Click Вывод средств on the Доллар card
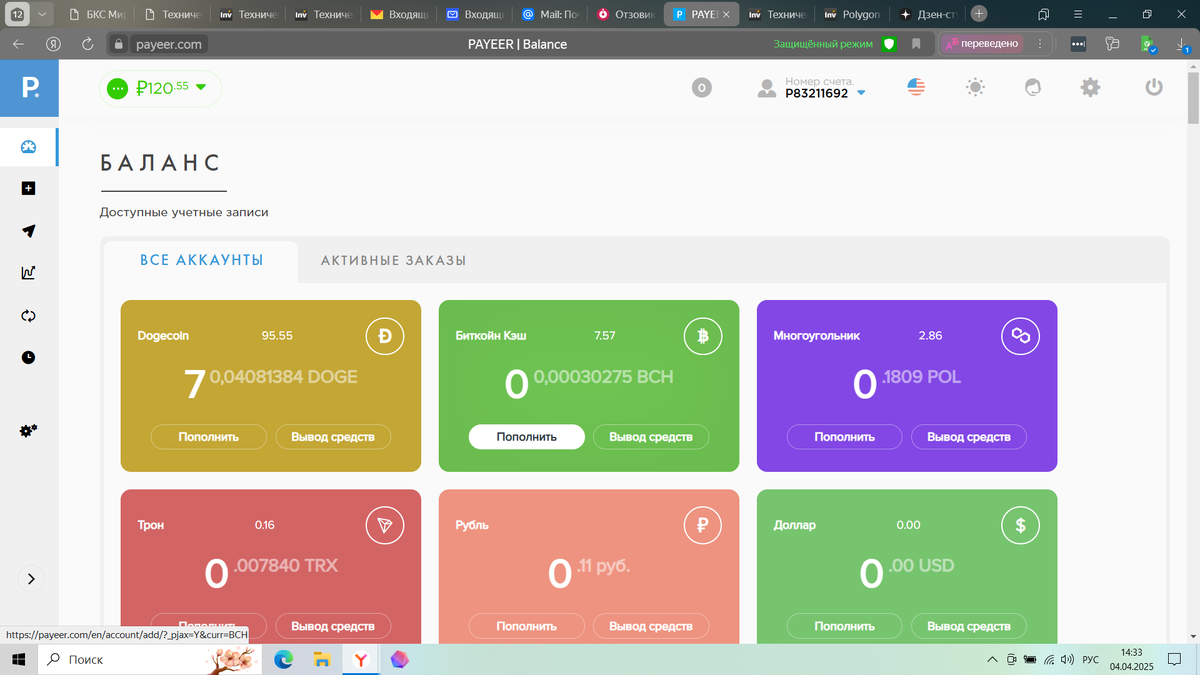1200x675 pixels. 969,626
